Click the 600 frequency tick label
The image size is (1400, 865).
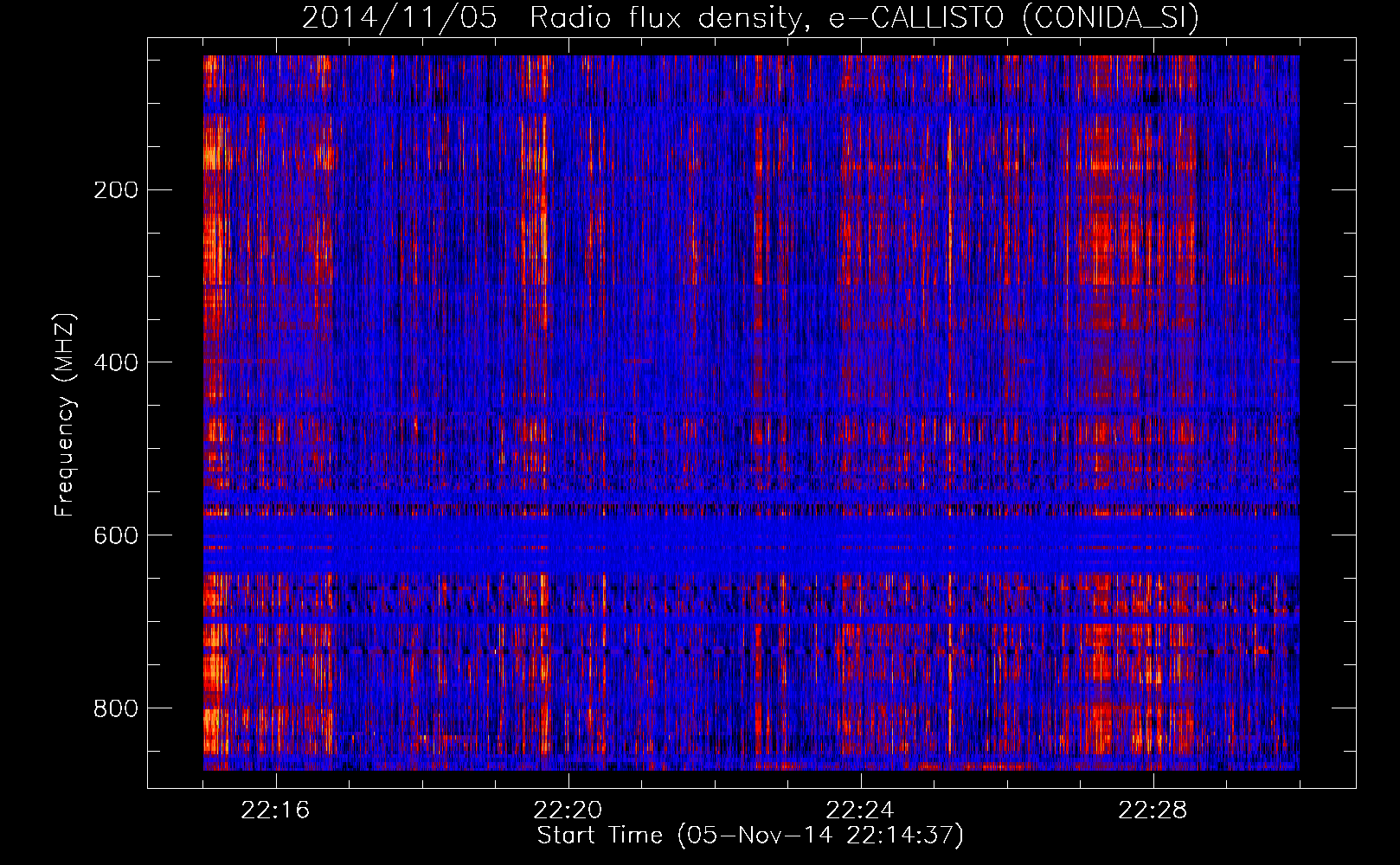(116, 535)
